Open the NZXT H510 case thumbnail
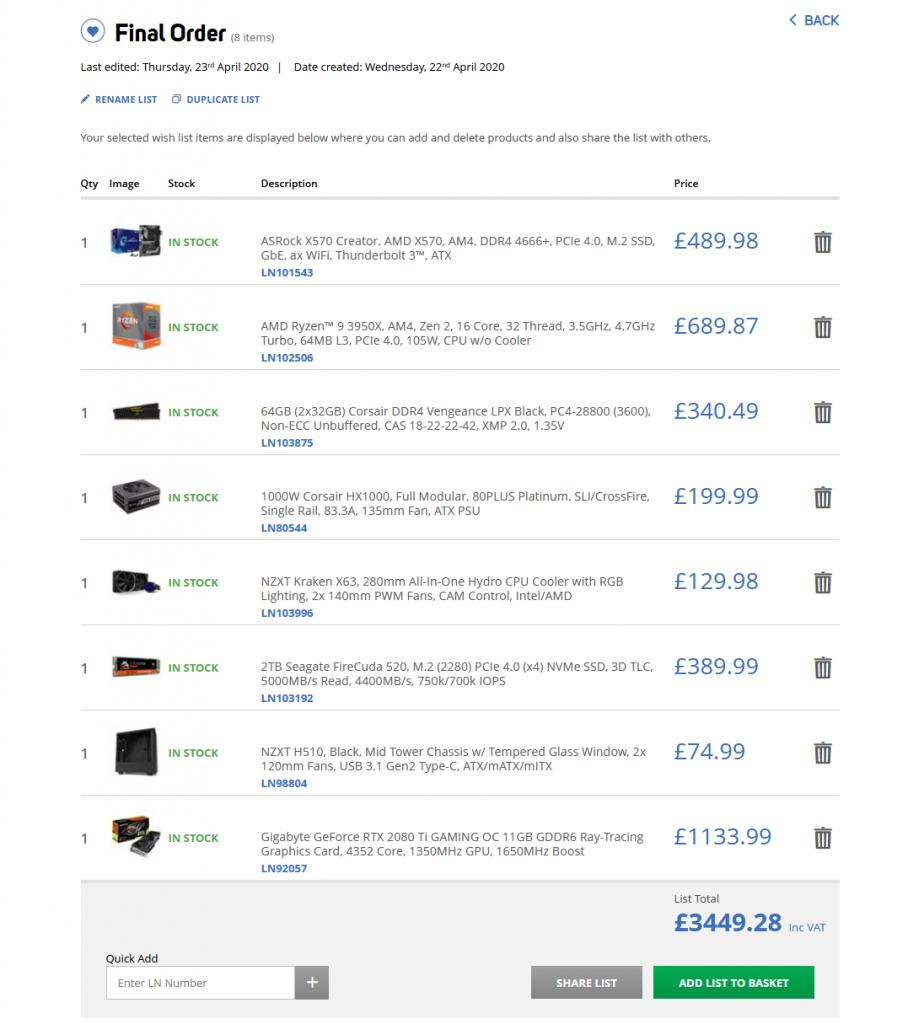The image size is (908, 1024). pos(136,752)
